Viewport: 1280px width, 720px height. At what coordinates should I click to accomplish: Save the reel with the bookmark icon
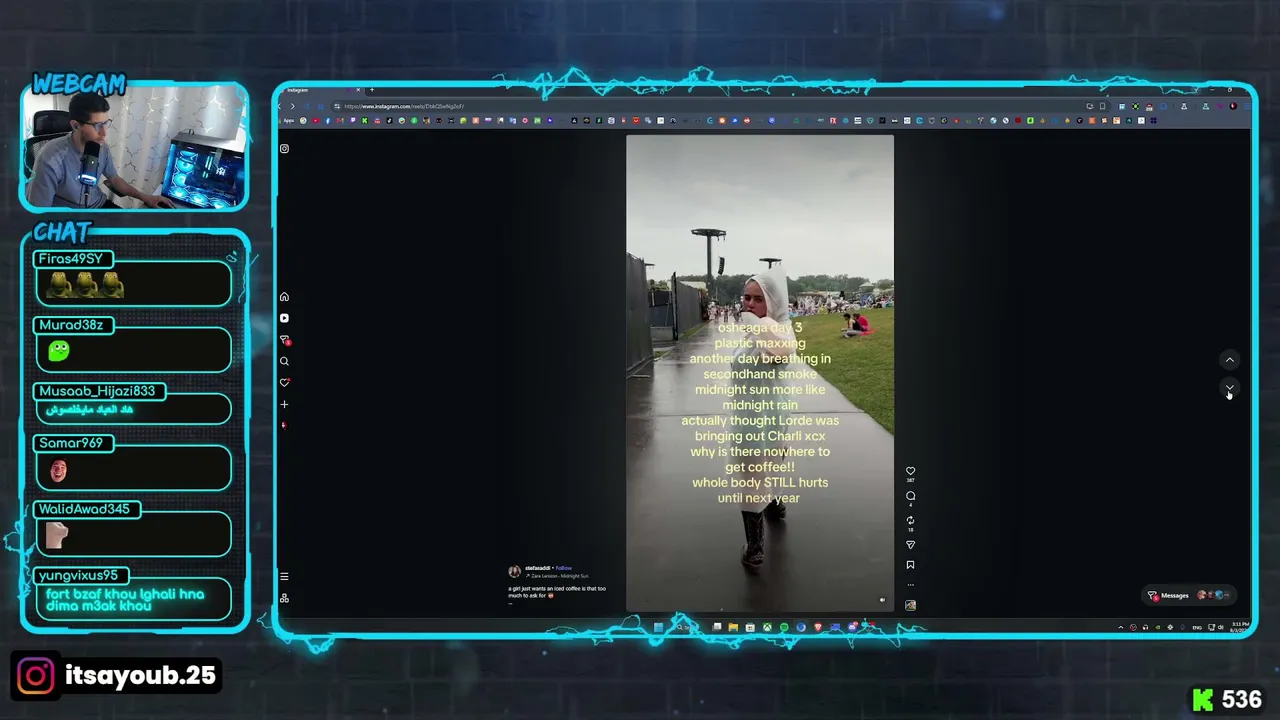(910, 565)
